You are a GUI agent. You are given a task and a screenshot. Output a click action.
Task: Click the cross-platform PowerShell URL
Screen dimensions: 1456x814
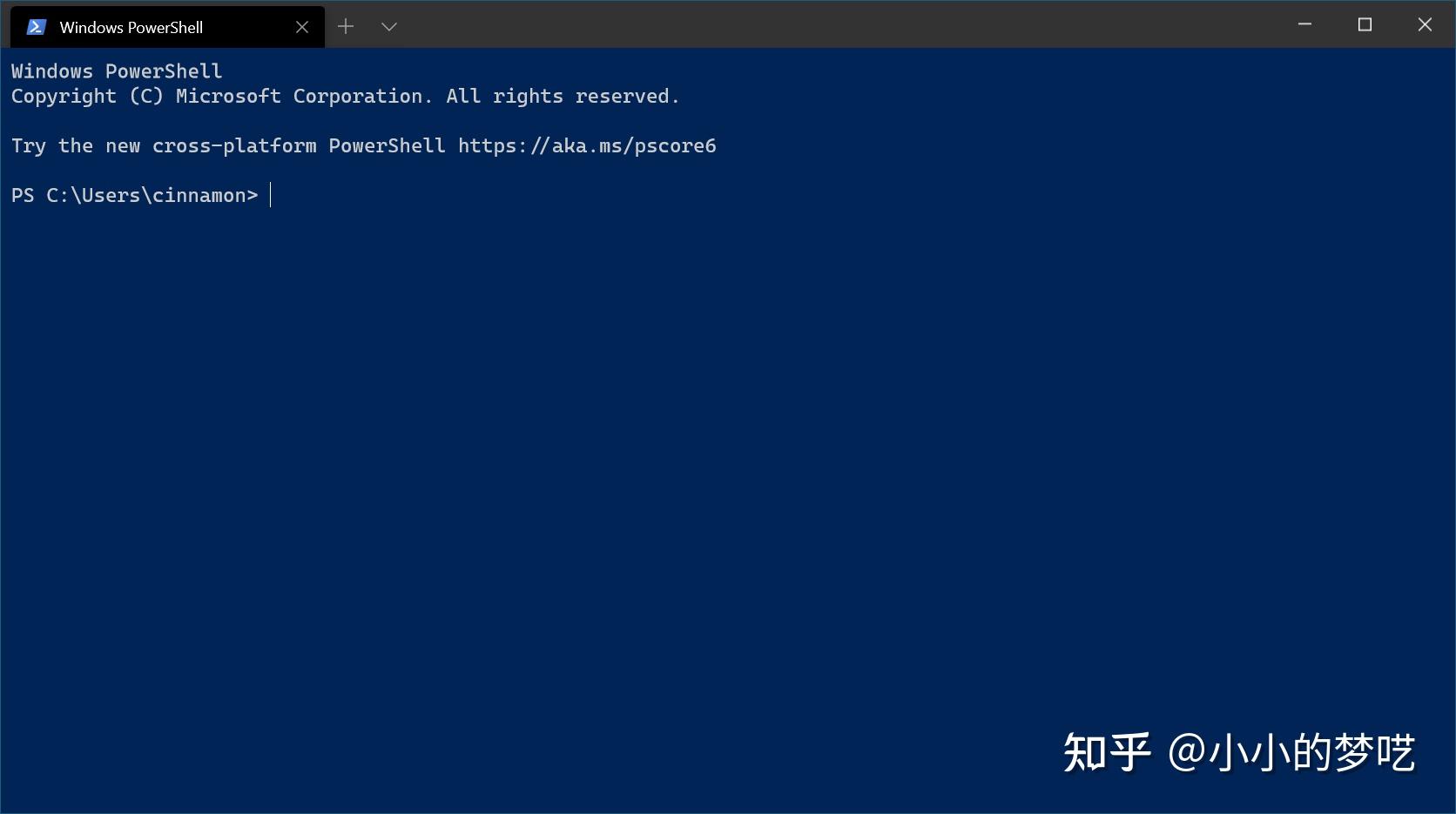[x=587, y=145]
